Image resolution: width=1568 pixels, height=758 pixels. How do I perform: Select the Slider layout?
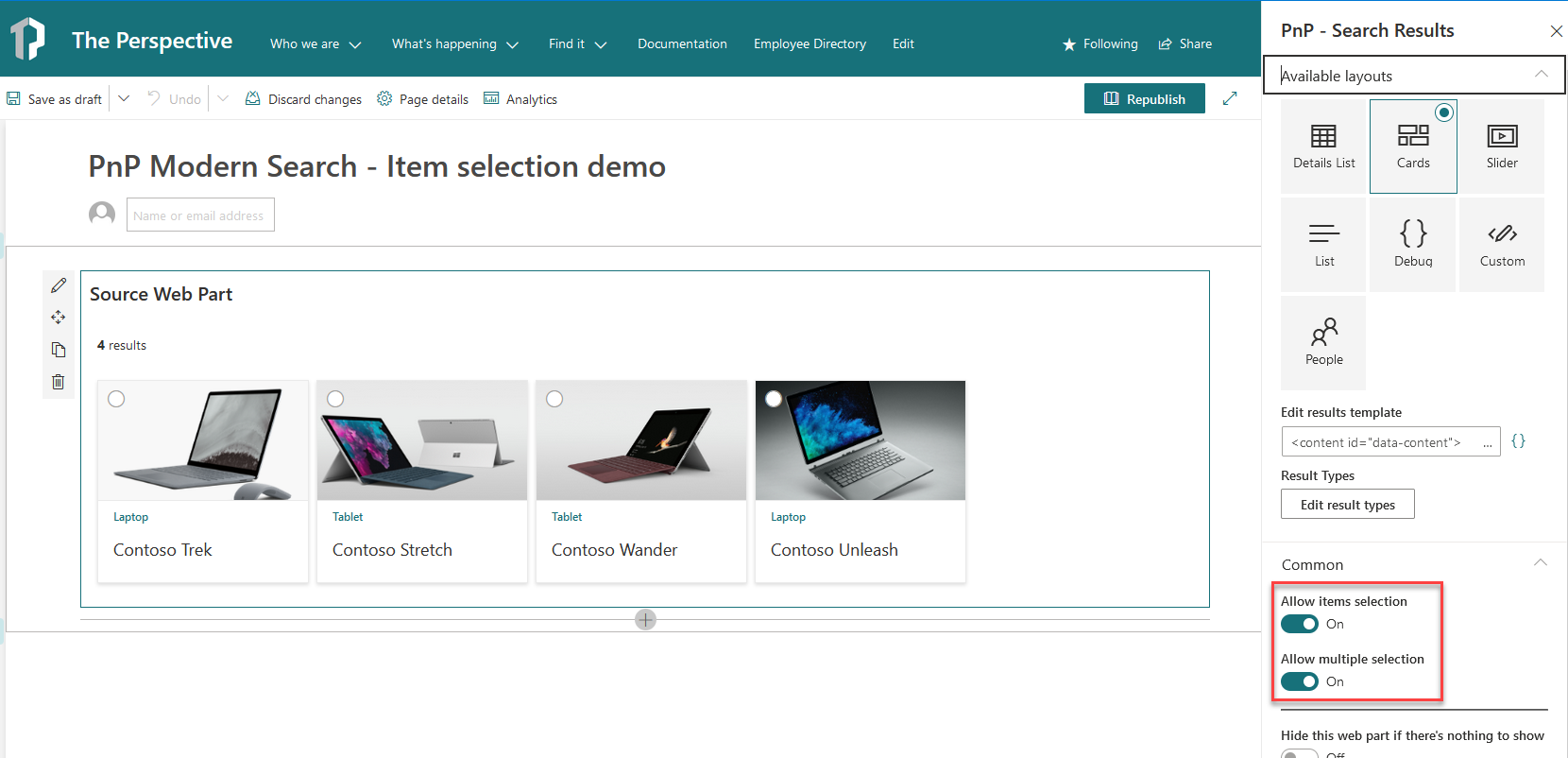[1502, 146]
